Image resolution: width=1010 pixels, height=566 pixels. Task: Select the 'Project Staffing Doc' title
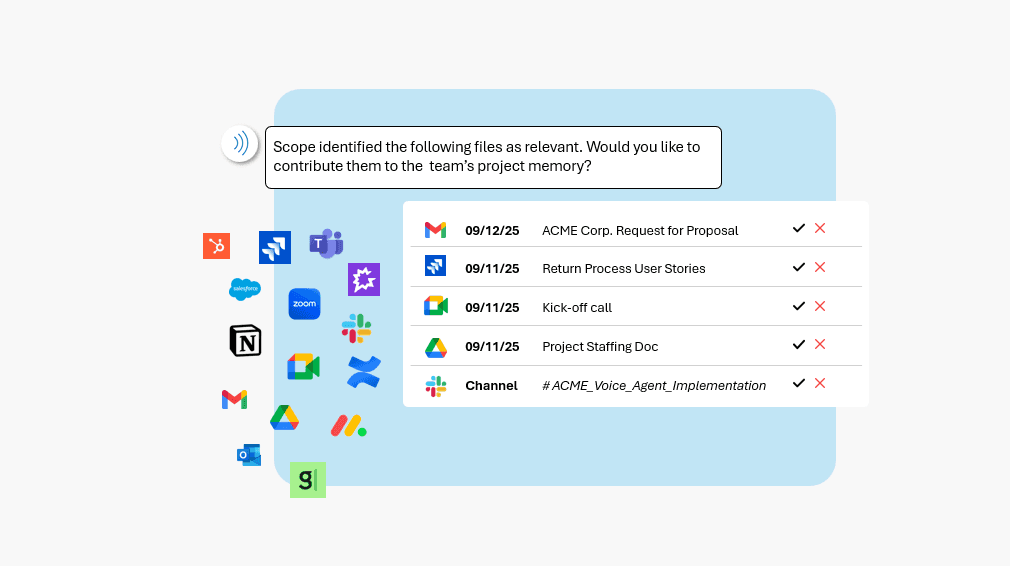click(600, 346)
